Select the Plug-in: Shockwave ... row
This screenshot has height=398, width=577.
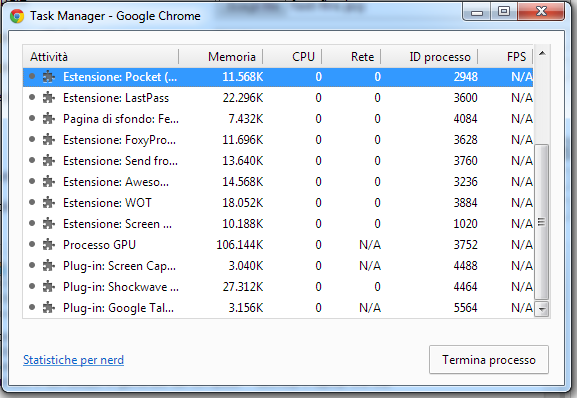[278, 287]
